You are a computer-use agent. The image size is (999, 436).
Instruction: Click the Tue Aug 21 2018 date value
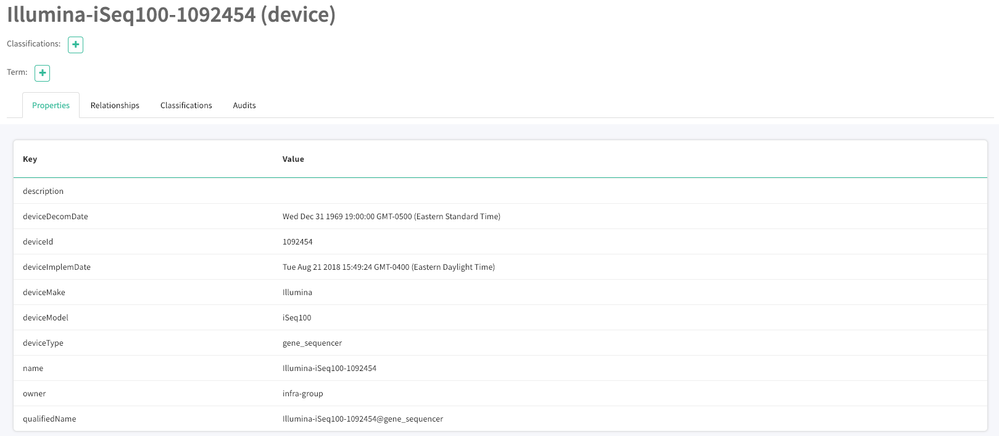click(388, 267)
